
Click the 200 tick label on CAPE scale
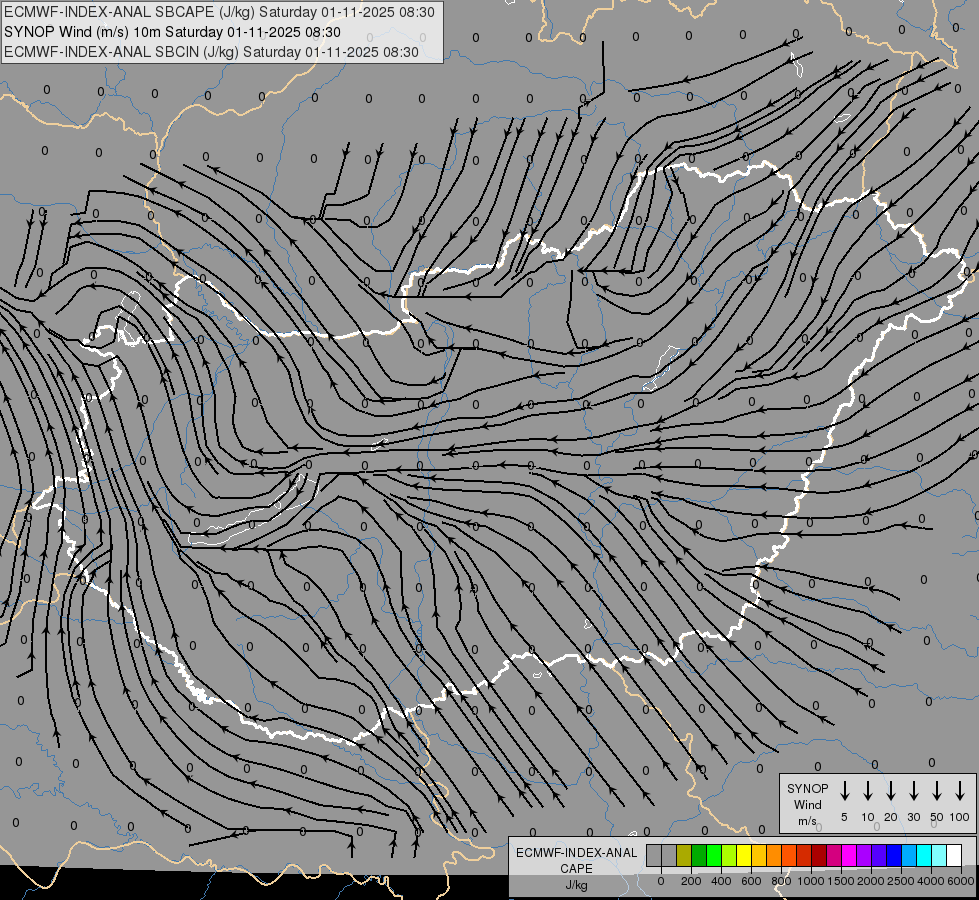pos(691,881)
